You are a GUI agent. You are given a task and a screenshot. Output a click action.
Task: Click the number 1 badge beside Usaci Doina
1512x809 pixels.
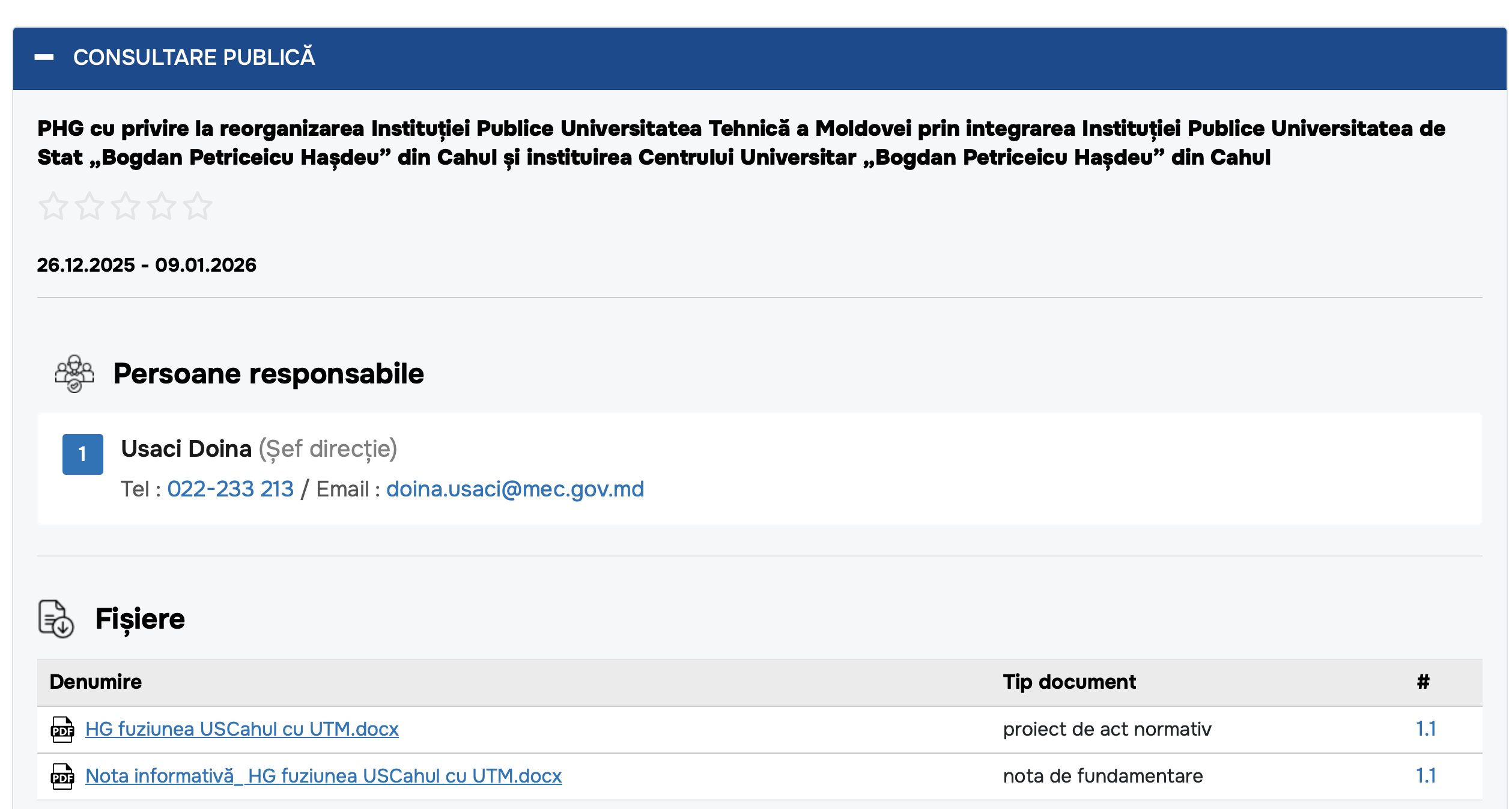83,454
